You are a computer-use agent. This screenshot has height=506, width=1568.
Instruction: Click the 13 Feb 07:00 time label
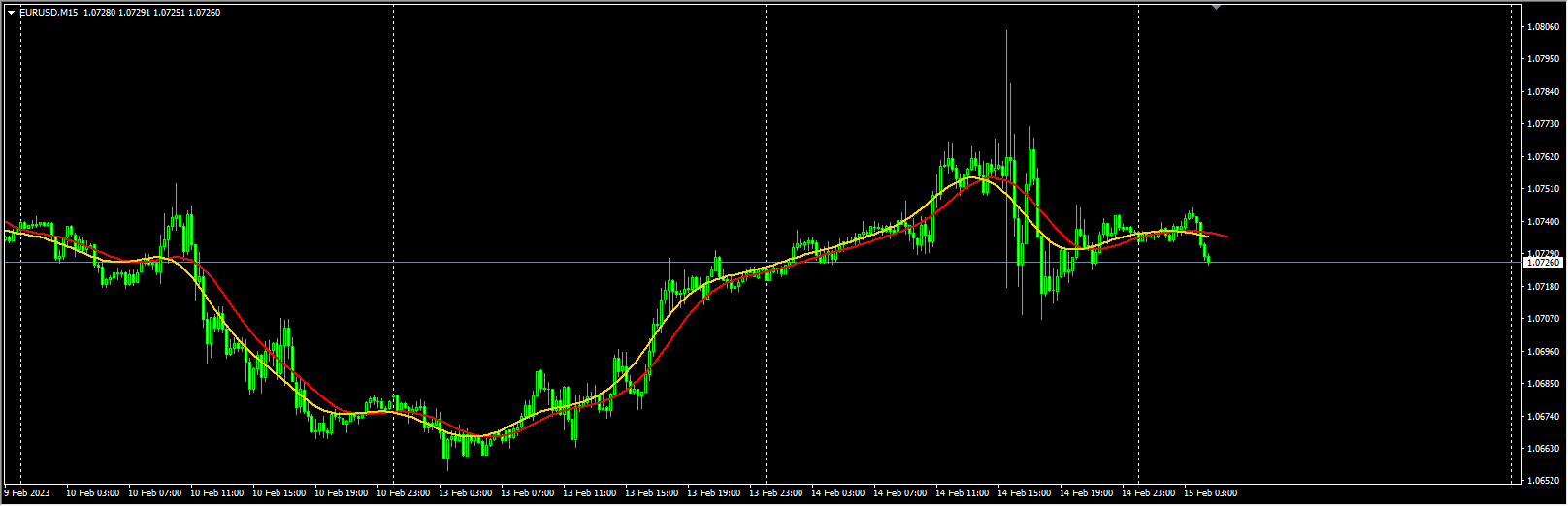click(528, 493)
